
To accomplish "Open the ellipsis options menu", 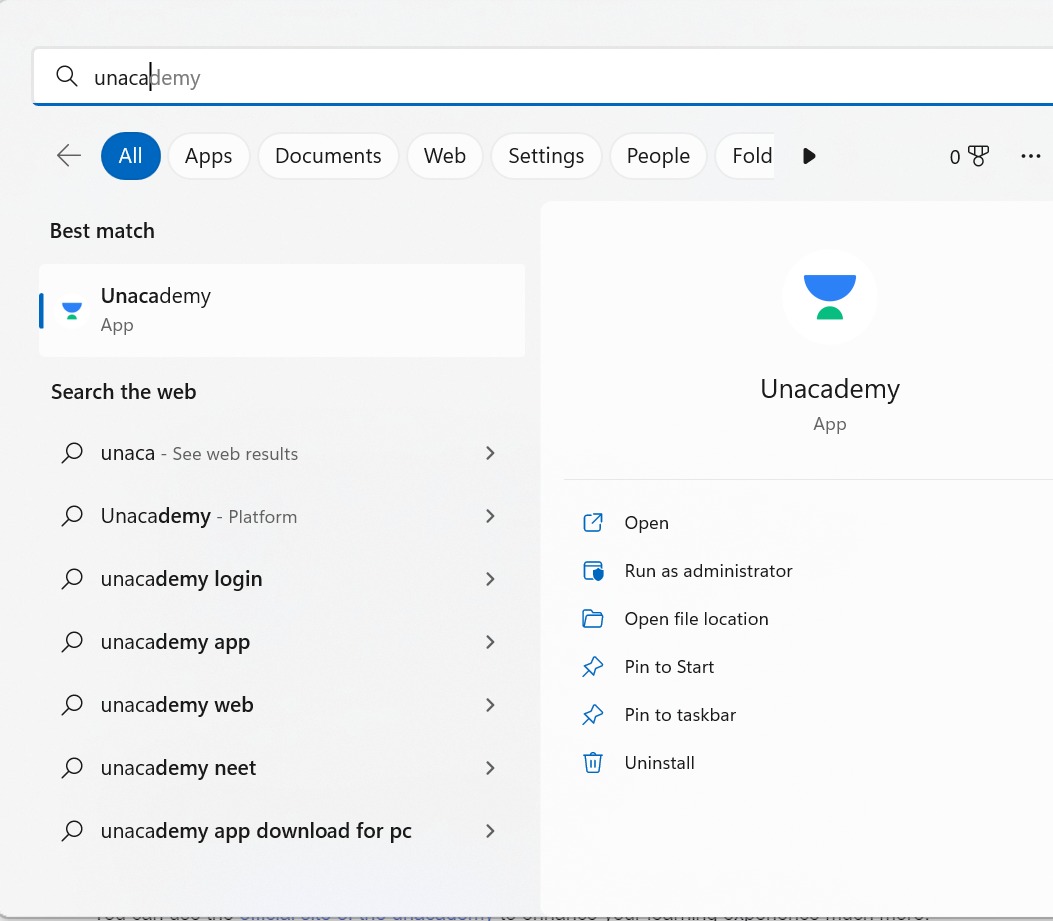I will [1031, 156].
